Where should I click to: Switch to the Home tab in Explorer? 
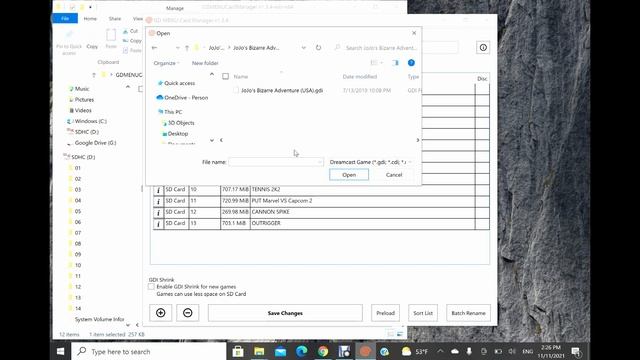90,19
